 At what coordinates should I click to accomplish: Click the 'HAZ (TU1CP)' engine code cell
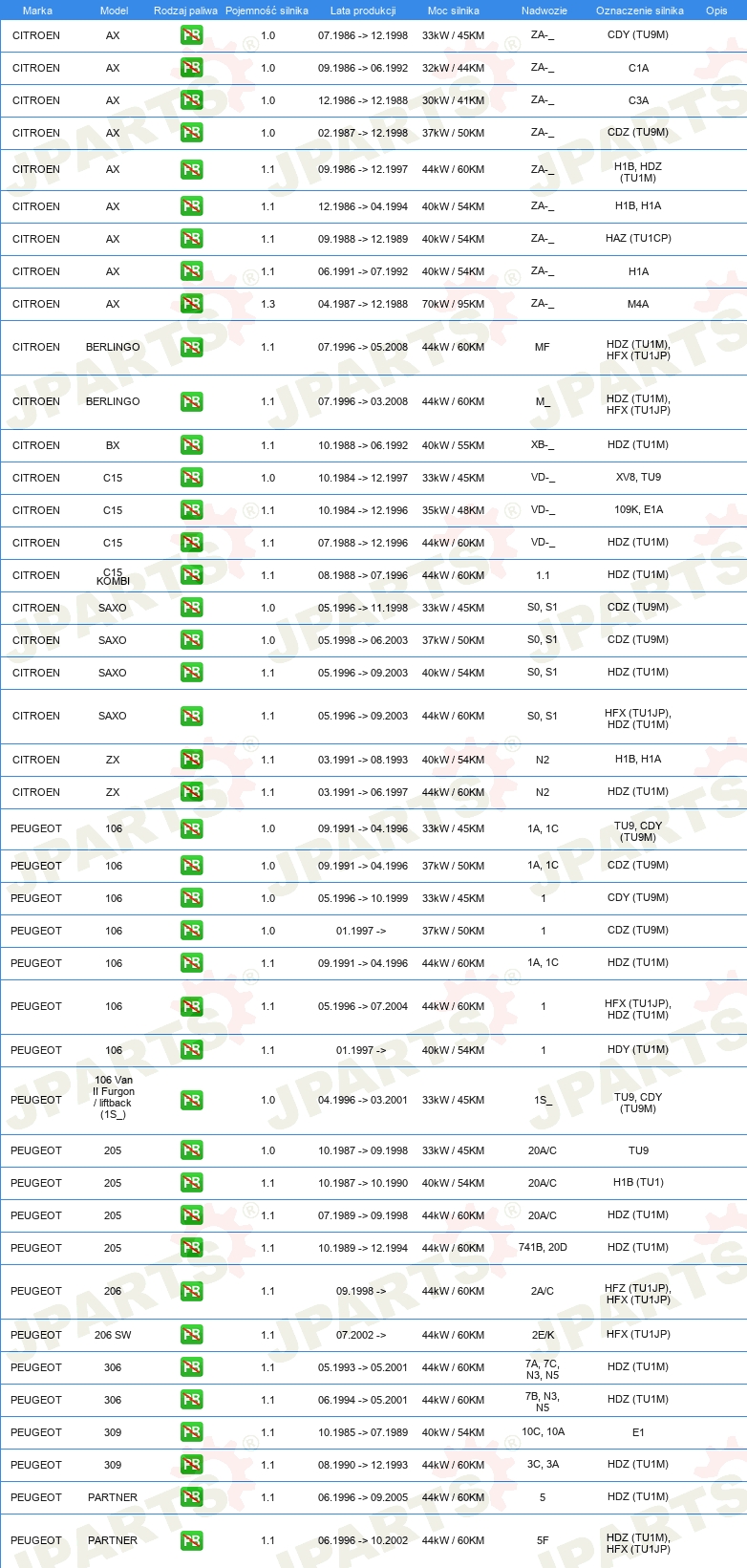[638, 239]
